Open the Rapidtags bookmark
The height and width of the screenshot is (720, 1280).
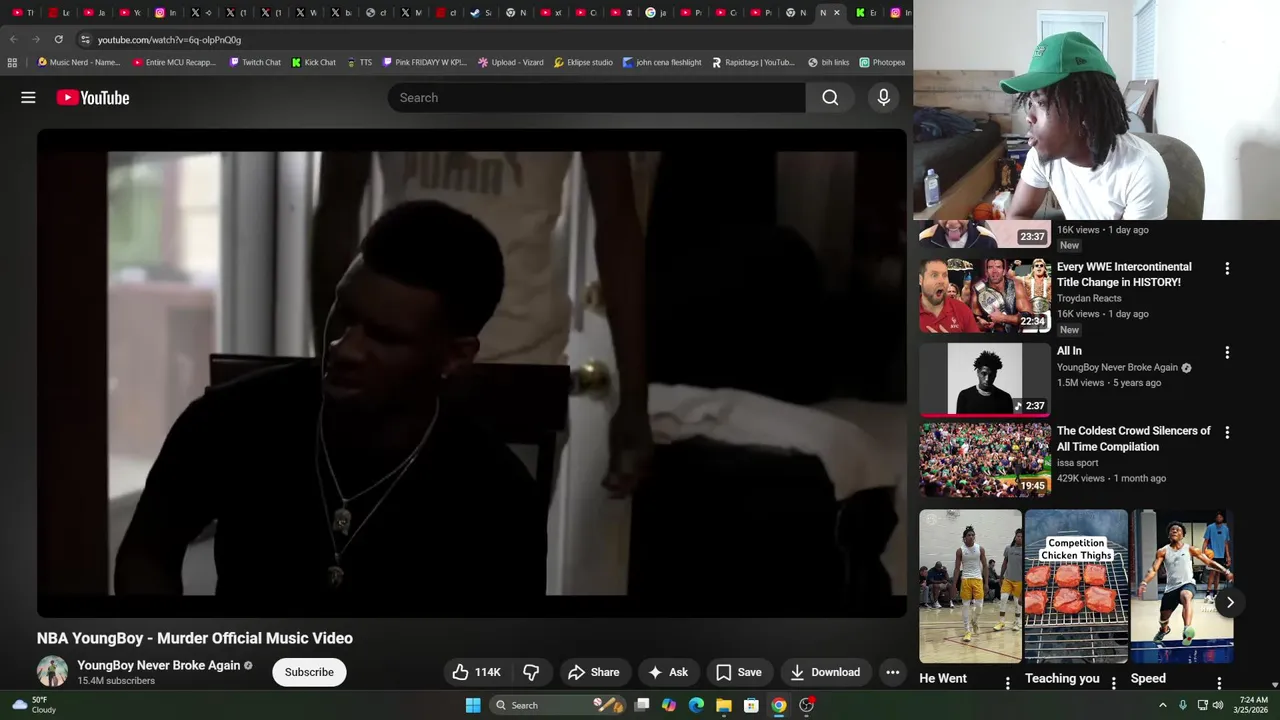point(753,62)
